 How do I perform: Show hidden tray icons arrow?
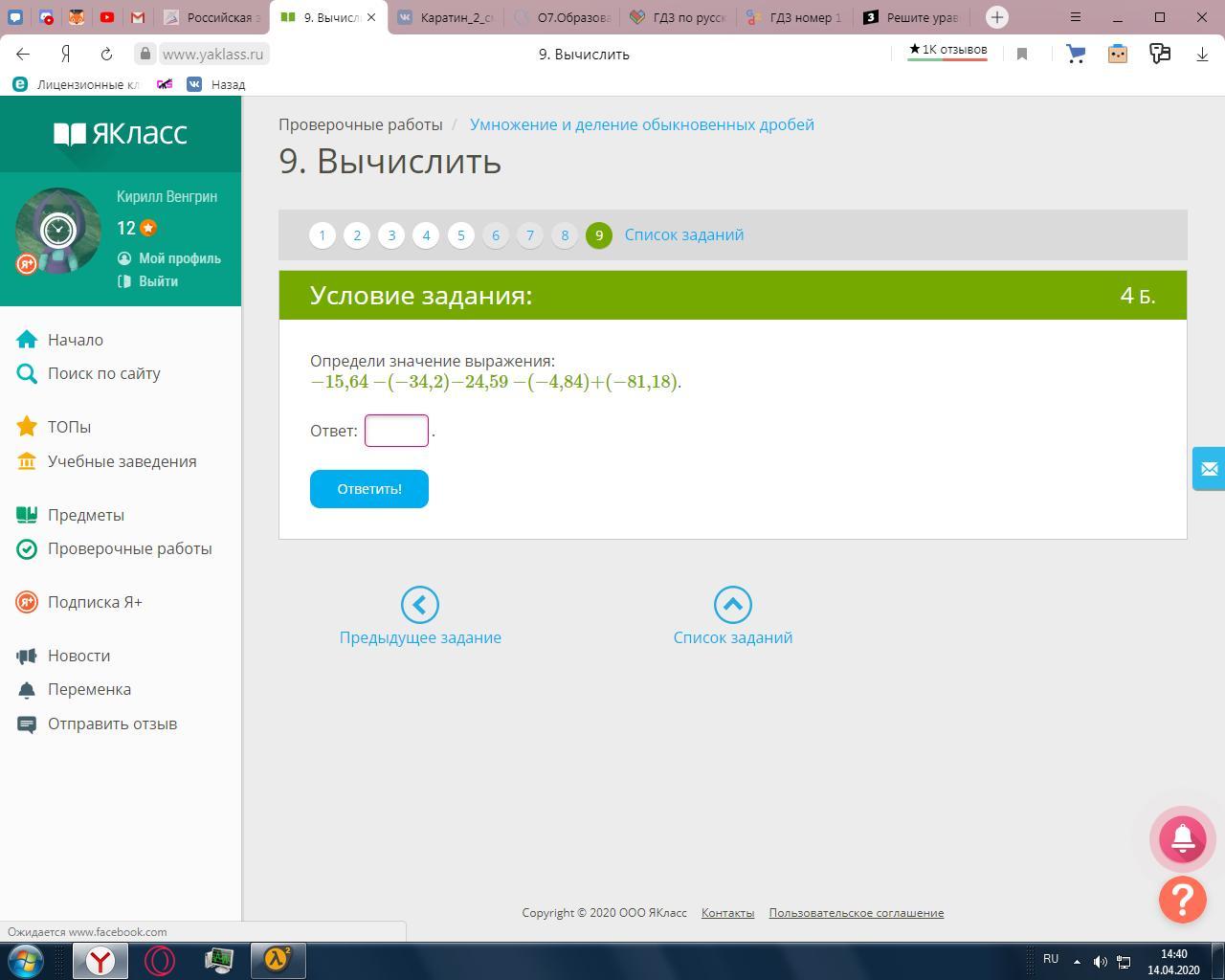point(1077,961)
